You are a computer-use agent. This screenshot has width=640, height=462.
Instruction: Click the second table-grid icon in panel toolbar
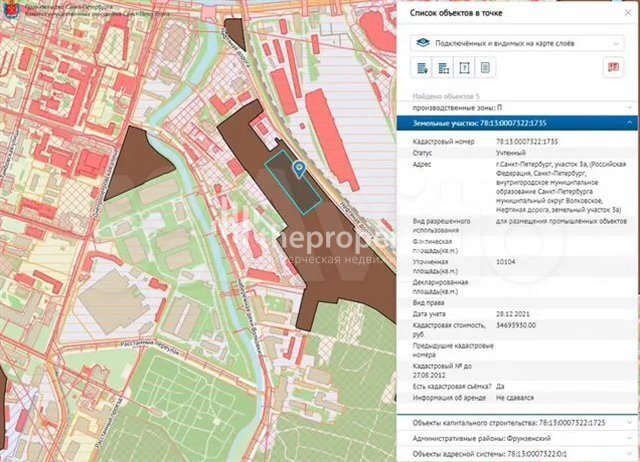(442, 68)
